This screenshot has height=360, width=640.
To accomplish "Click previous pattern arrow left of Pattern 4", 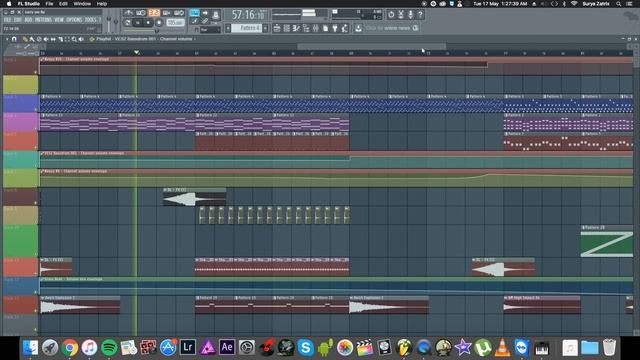I will (x=228, y=28).
